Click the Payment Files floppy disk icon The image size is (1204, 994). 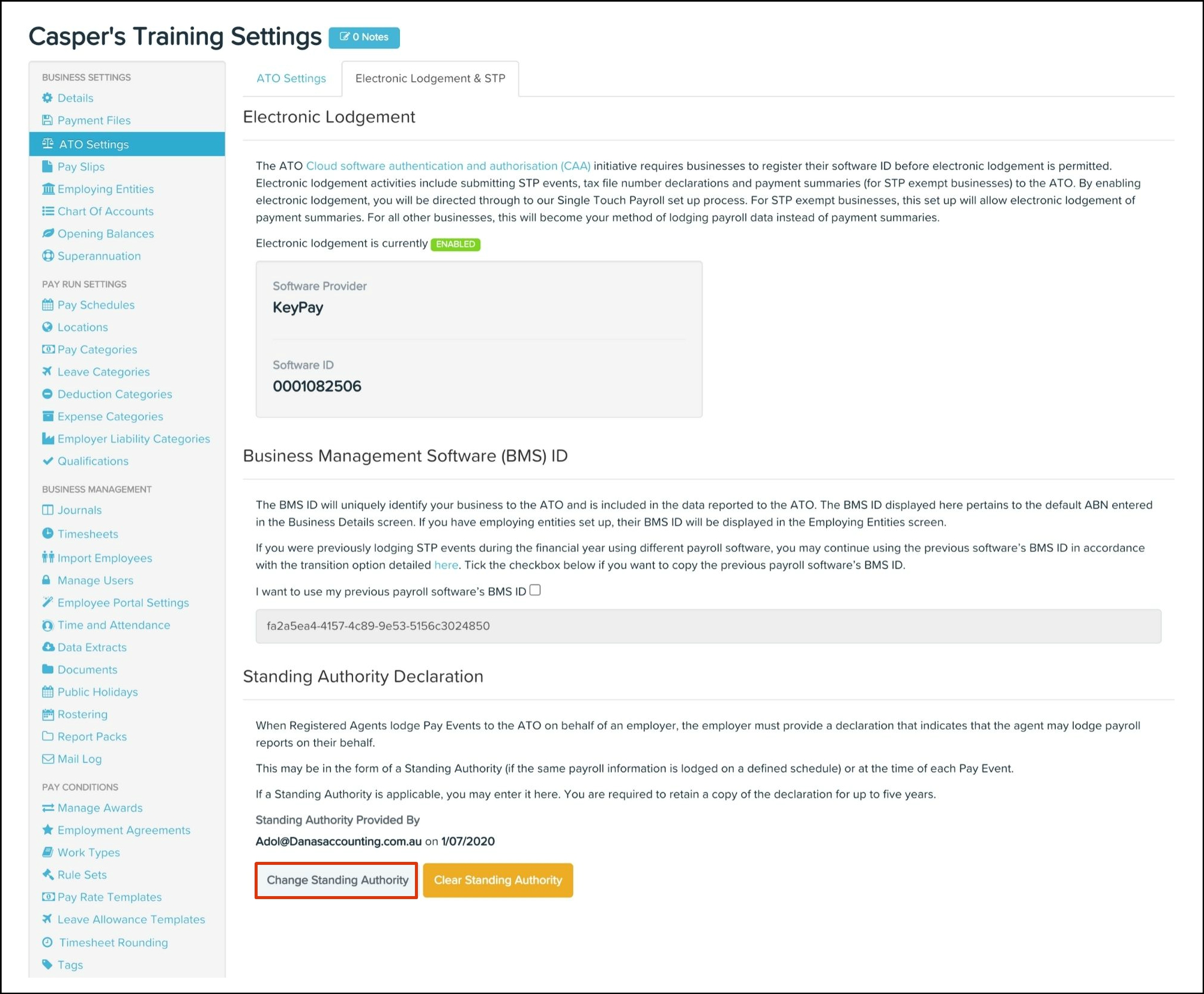click(47, 120)
